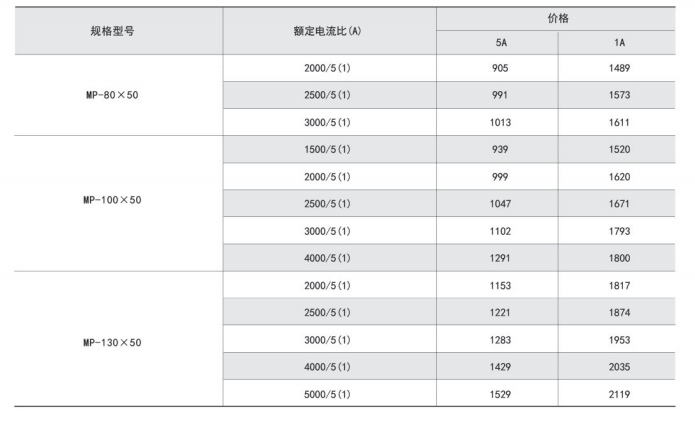Select the price cell showing 1291

tap(501, 257)
